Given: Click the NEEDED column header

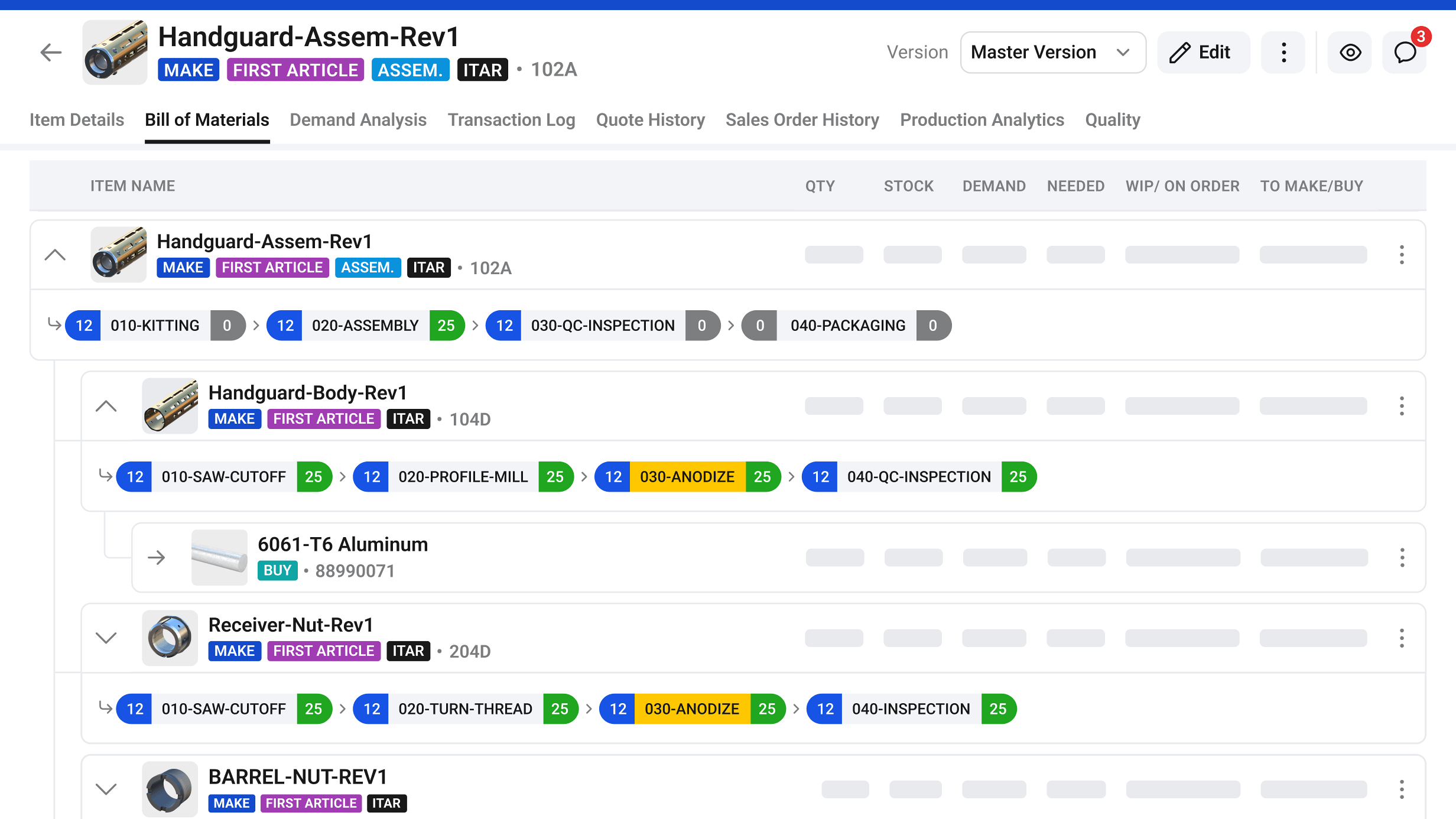Looking at the screenshot, I should 1075,186.
